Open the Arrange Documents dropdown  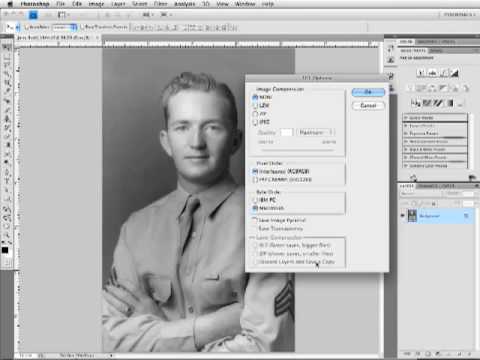(148, 15)
